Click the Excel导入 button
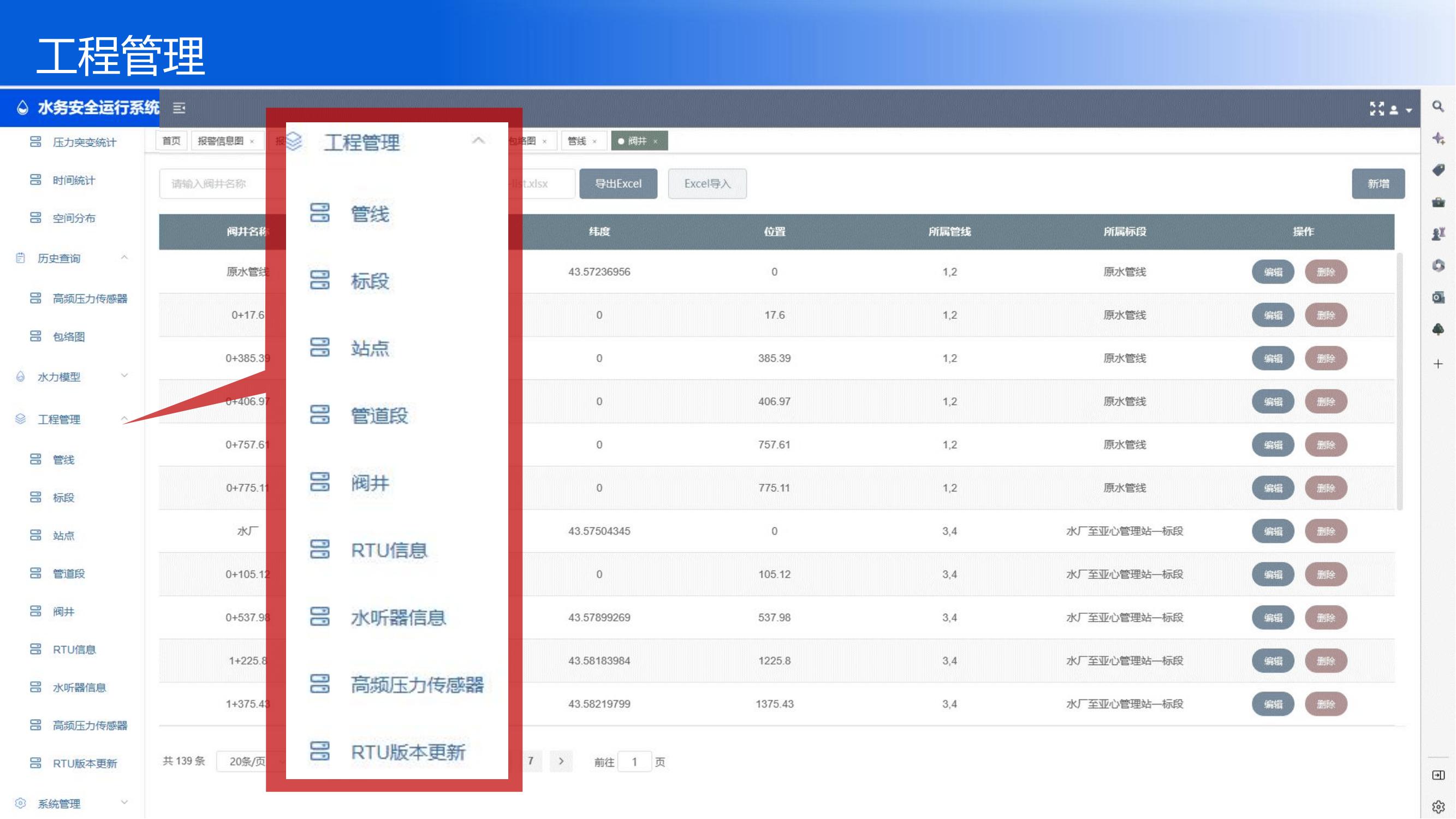This screenshot has height=819, width=1456. tap(706, 183)
